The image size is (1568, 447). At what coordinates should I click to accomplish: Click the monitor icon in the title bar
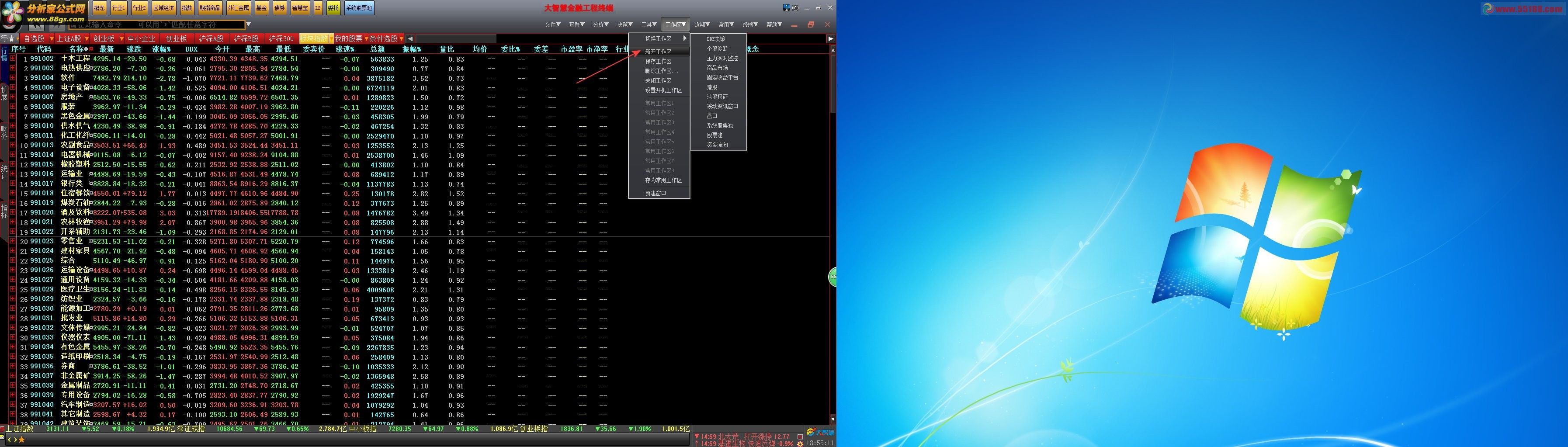point(787,8)
